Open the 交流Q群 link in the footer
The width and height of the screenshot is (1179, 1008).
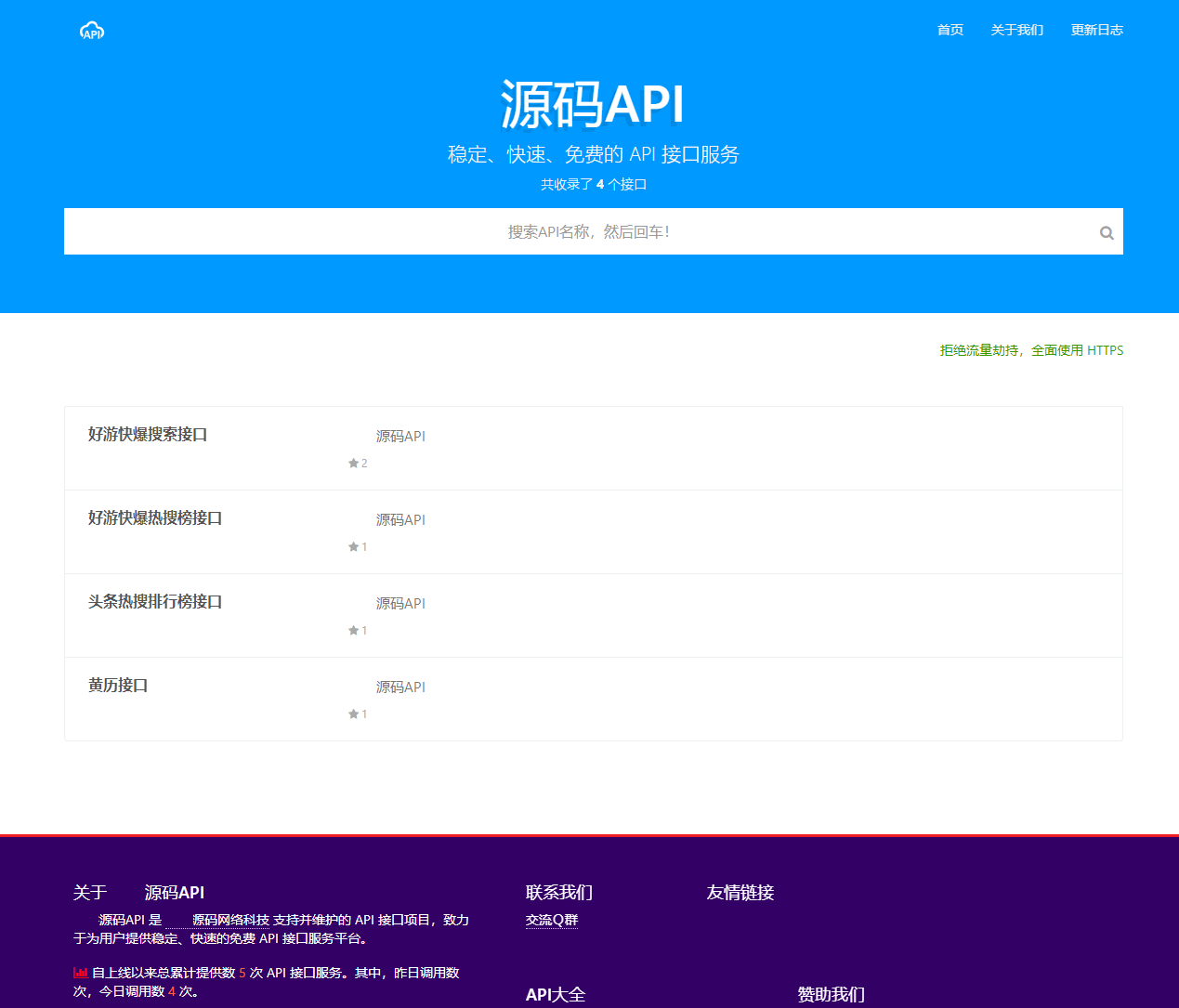(x=552, y=920)
